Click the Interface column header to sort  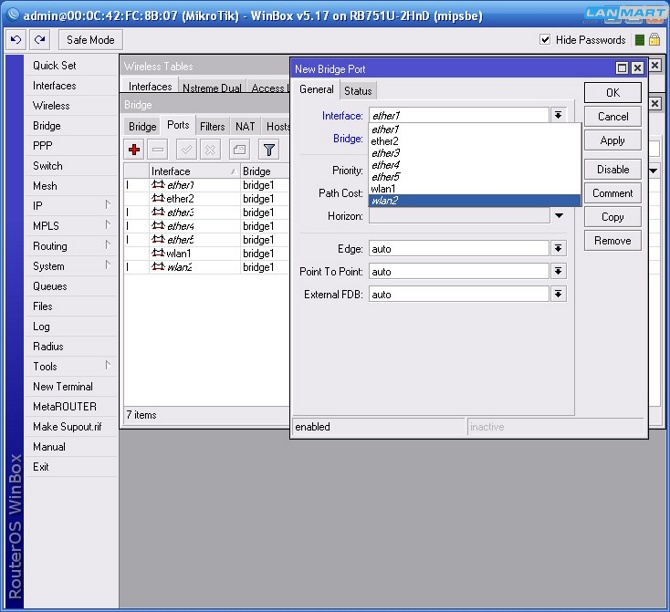point(194,171)
